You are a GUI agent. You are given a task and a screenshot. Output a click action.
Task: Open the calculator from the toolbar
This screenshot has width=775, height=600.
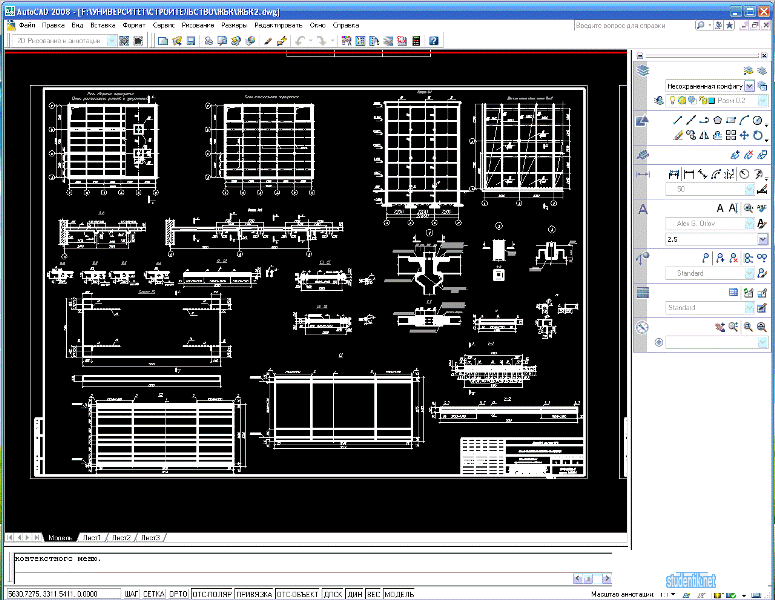click(416, 41)
